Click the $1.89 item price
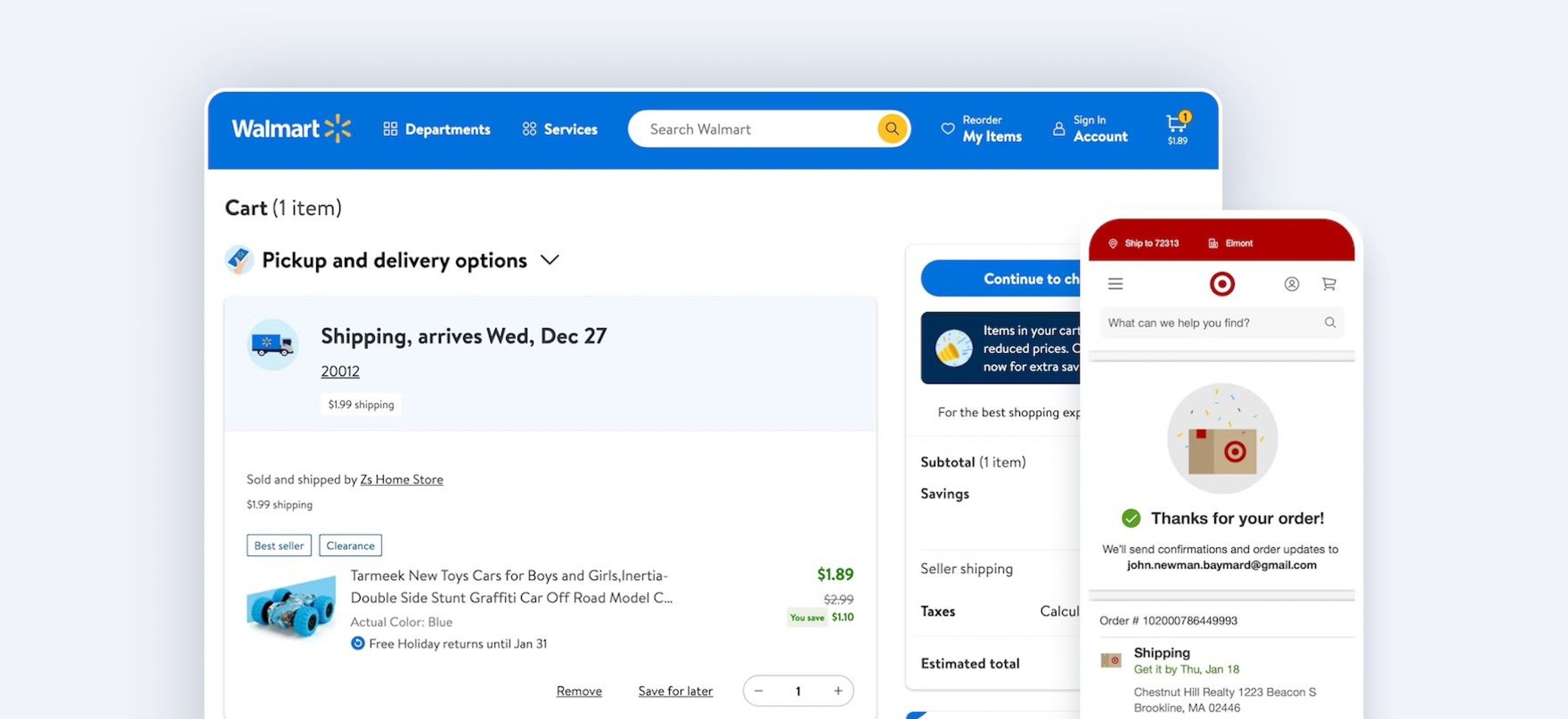The height and width of the screenshot is (719, 1568). tap(835, 574)
